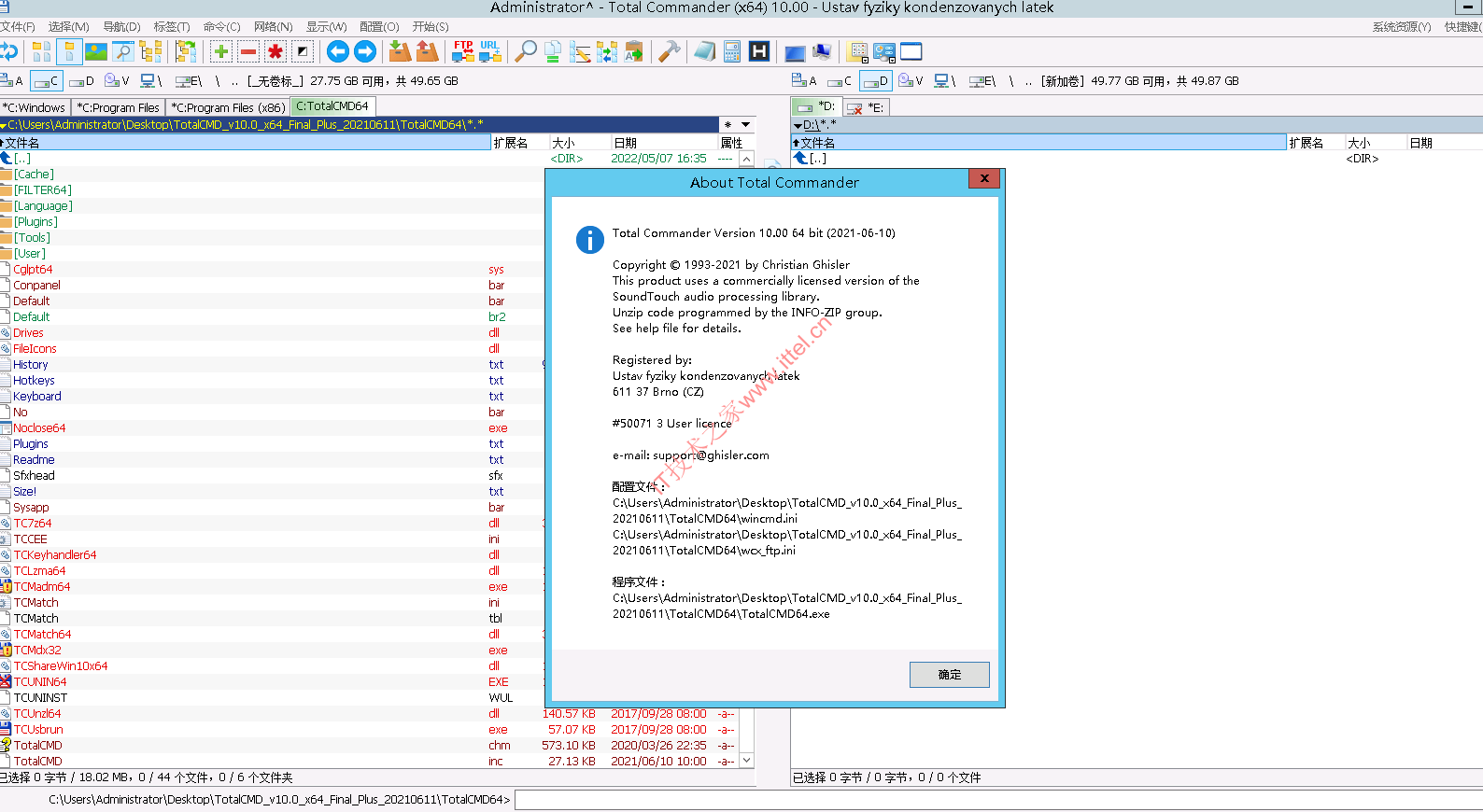Click the red minus unselect-group icon
This screenshot has height=812, width=1483.
click(248, 51)
